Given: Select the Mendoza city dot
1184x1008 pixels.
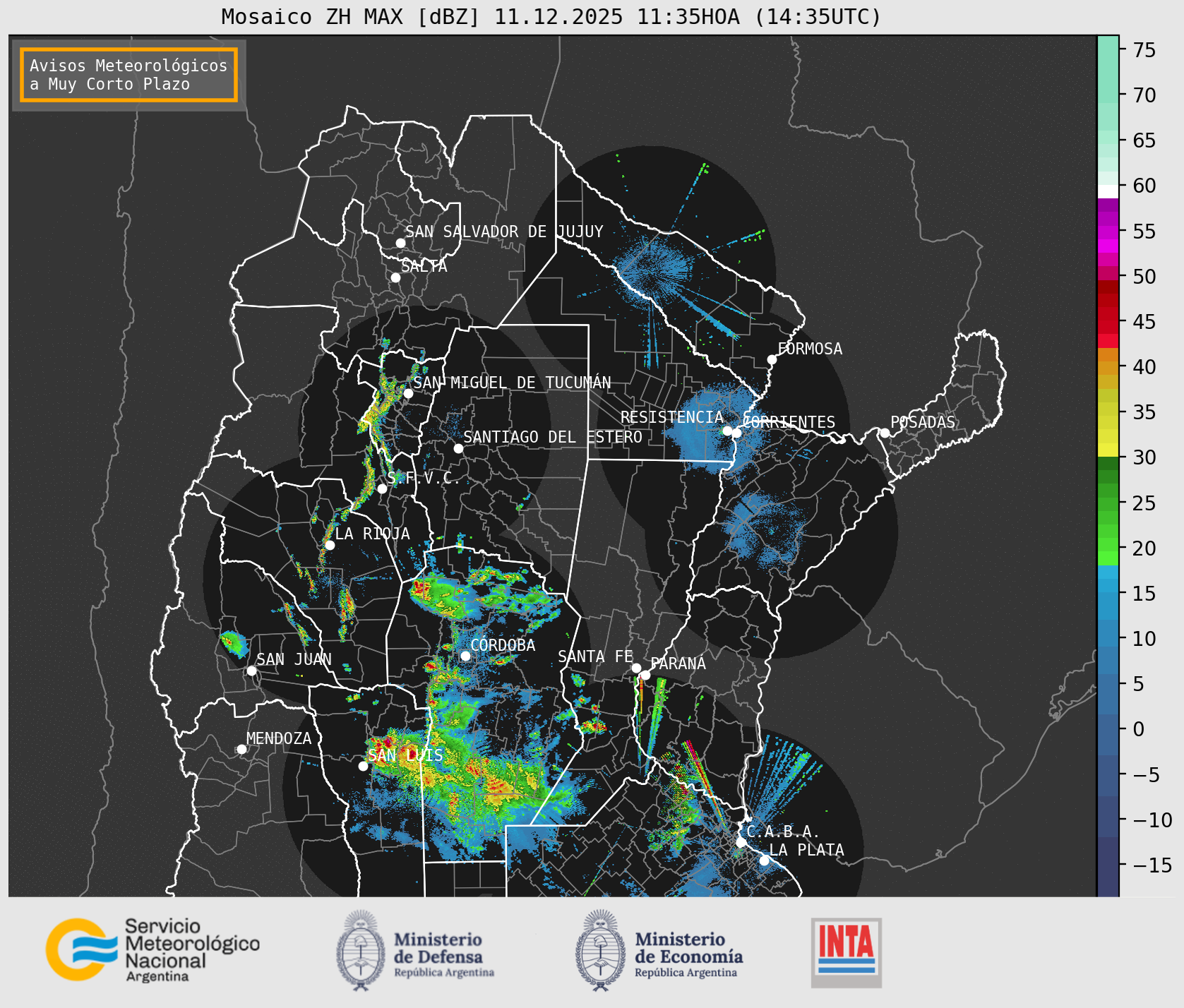Looking at the screenshot, I should pyautogui.click(x=241, y=749).
